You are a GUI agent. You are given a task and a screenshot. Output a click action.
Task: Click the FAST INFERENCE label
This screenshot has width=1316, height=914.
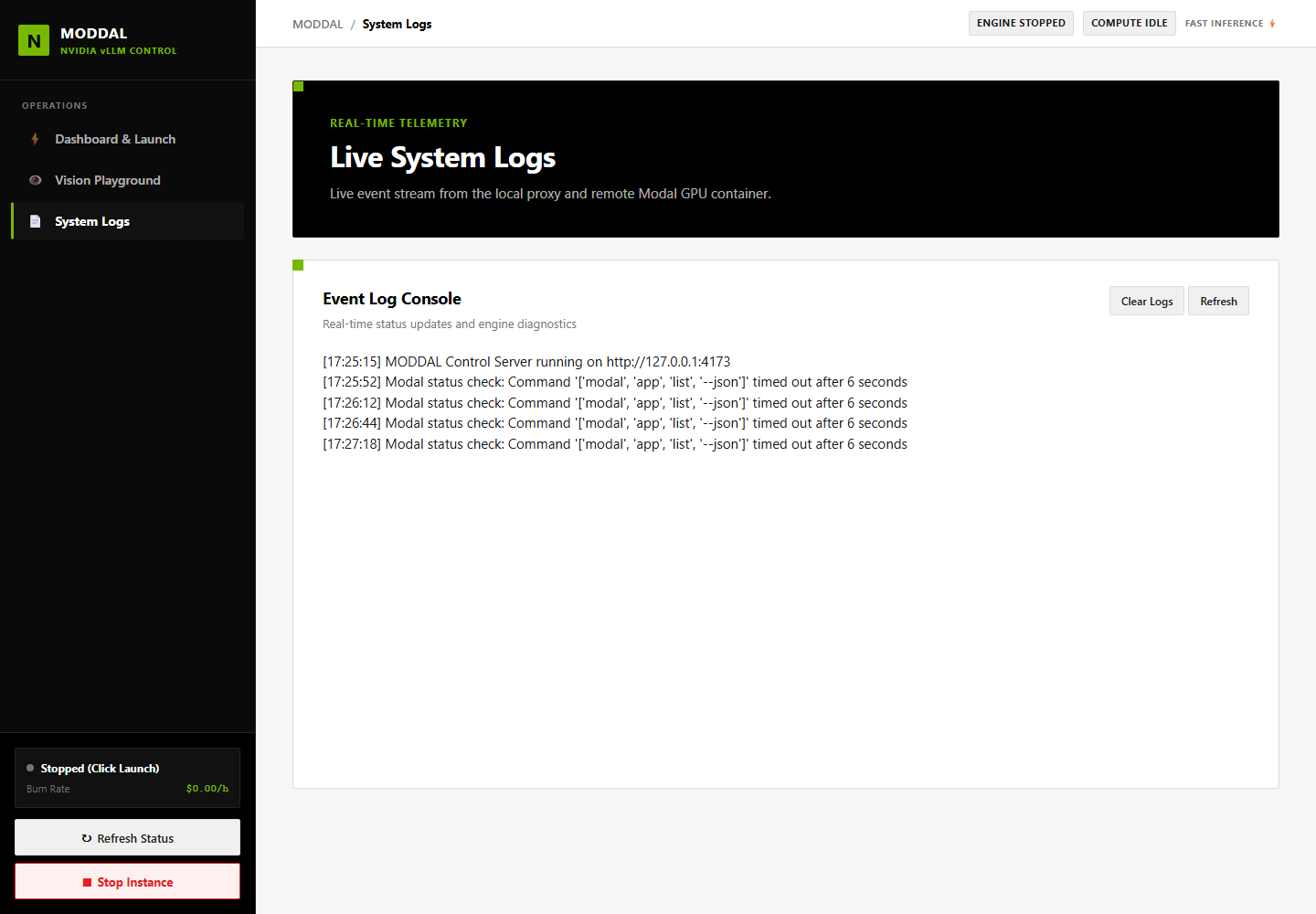click(x=1225, y=24)
